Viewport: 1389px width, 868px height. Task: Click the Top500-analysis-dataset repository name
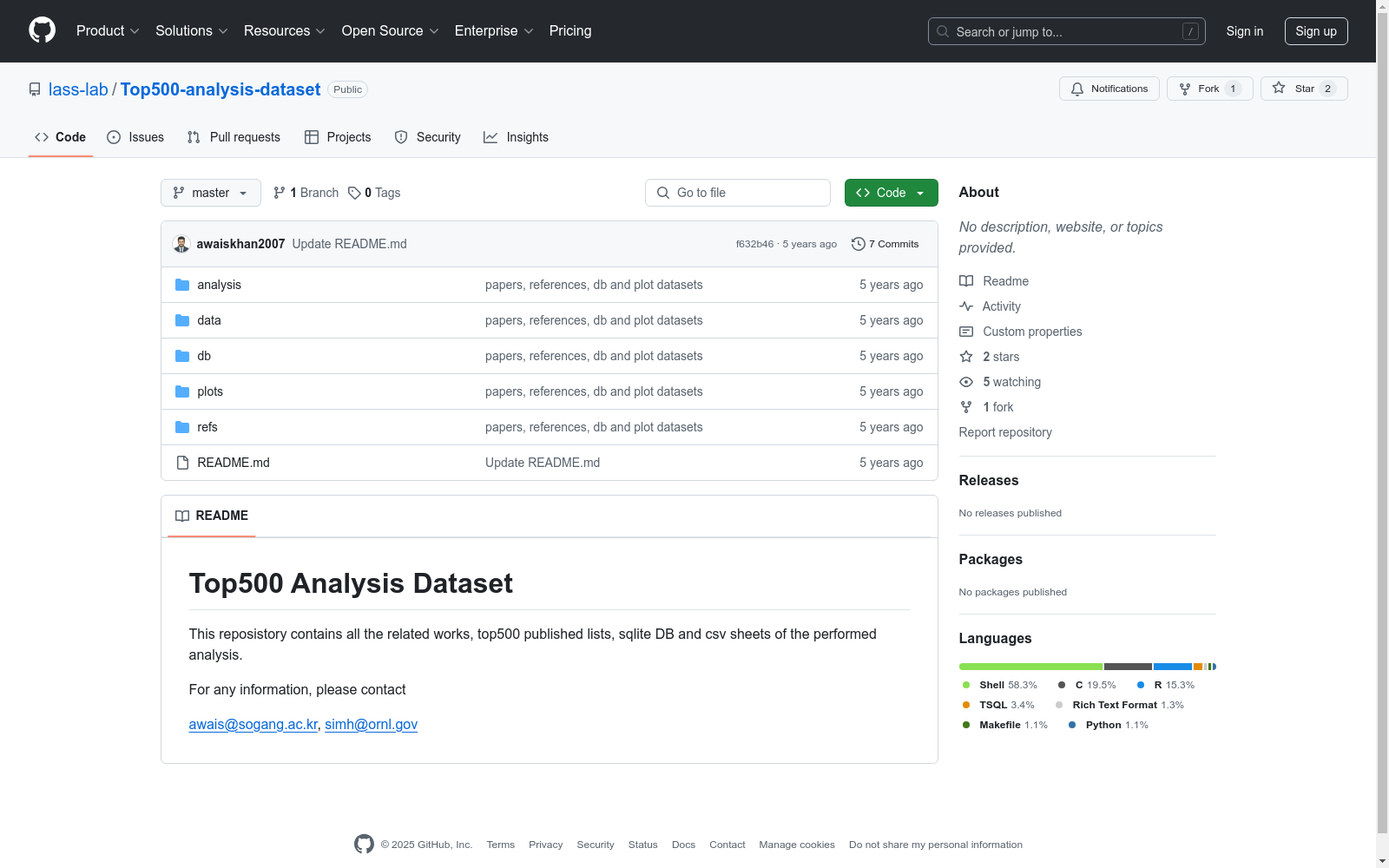pyautogui.click(x=221, y=89)
